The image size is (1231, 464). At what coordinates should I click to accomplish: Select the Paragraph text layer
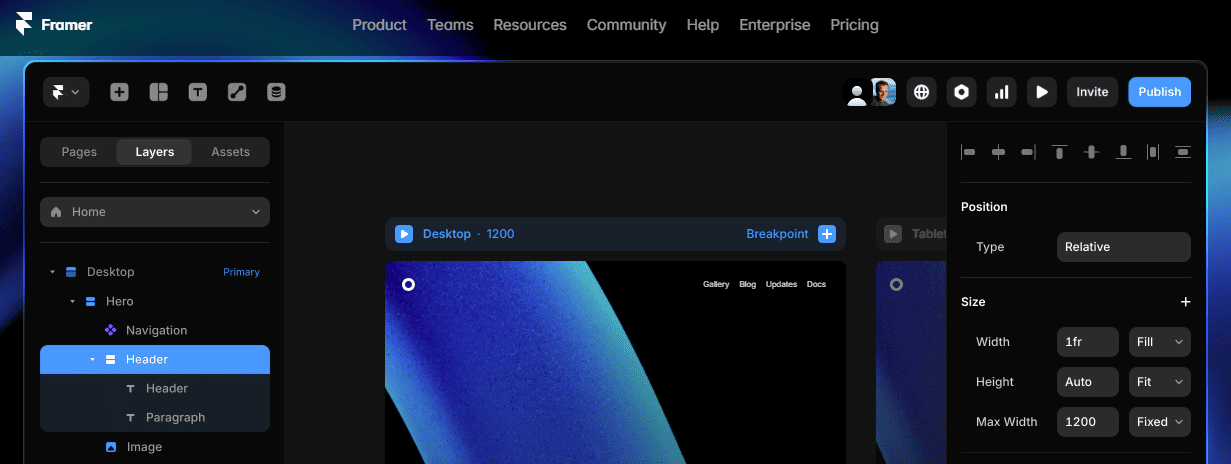pyautogui.click(x=155, y=417)
